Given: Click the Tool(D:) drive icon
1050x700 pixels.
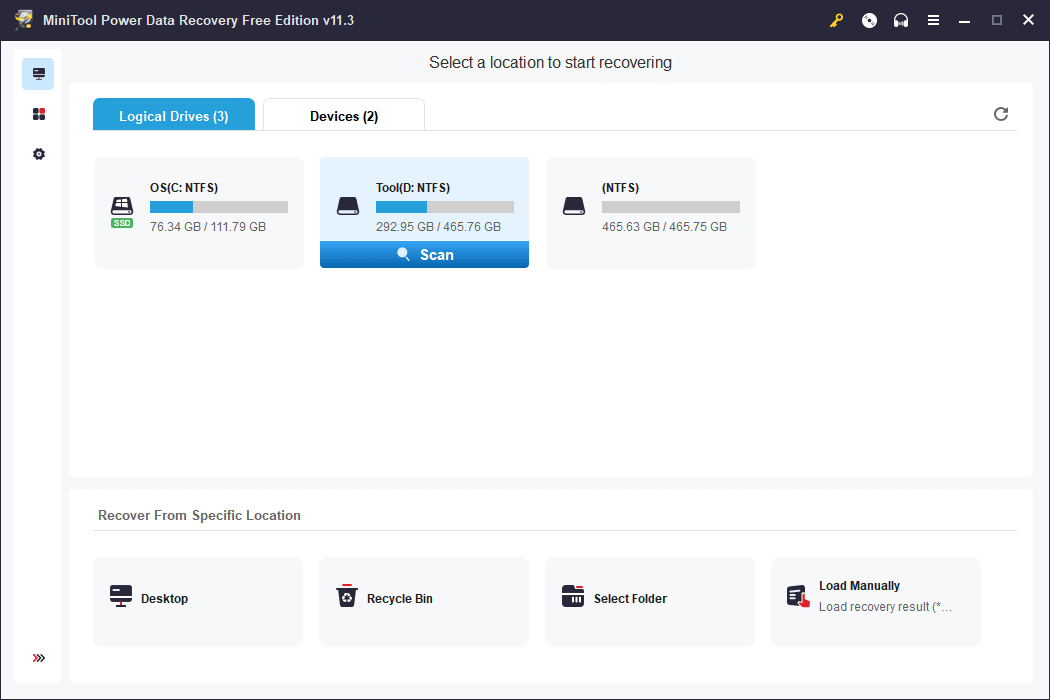Looking at the screenshot, I should (348, 206).
